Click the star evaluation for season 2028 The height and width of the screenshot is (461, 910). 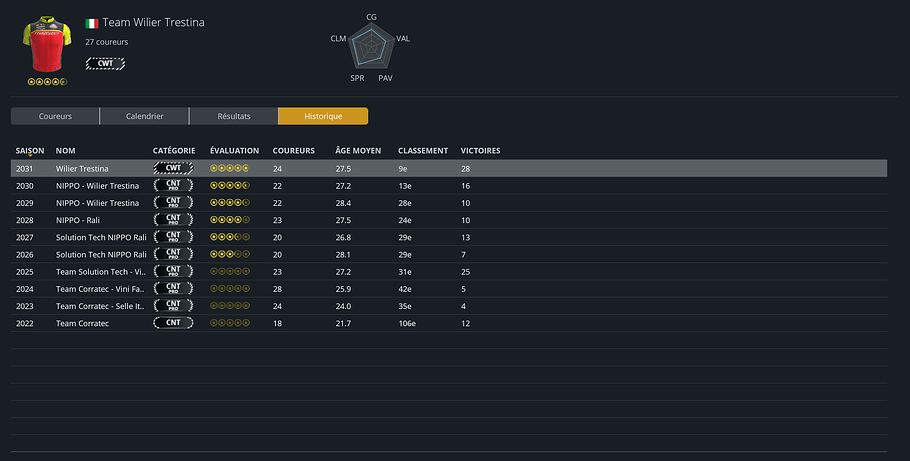230,220
